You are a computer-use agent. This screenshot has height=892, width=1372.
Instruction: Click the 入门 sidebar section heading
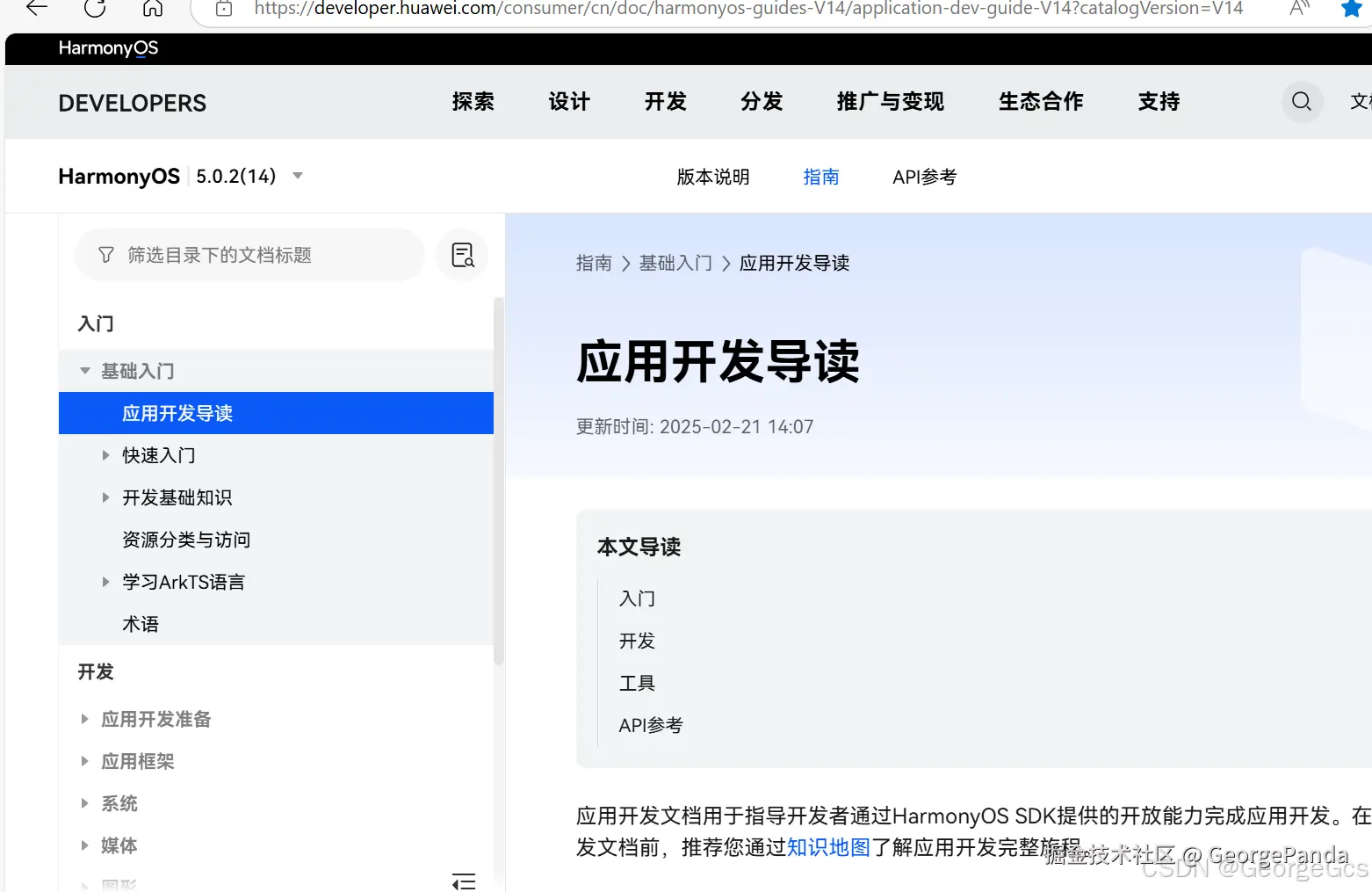point(96,323)
